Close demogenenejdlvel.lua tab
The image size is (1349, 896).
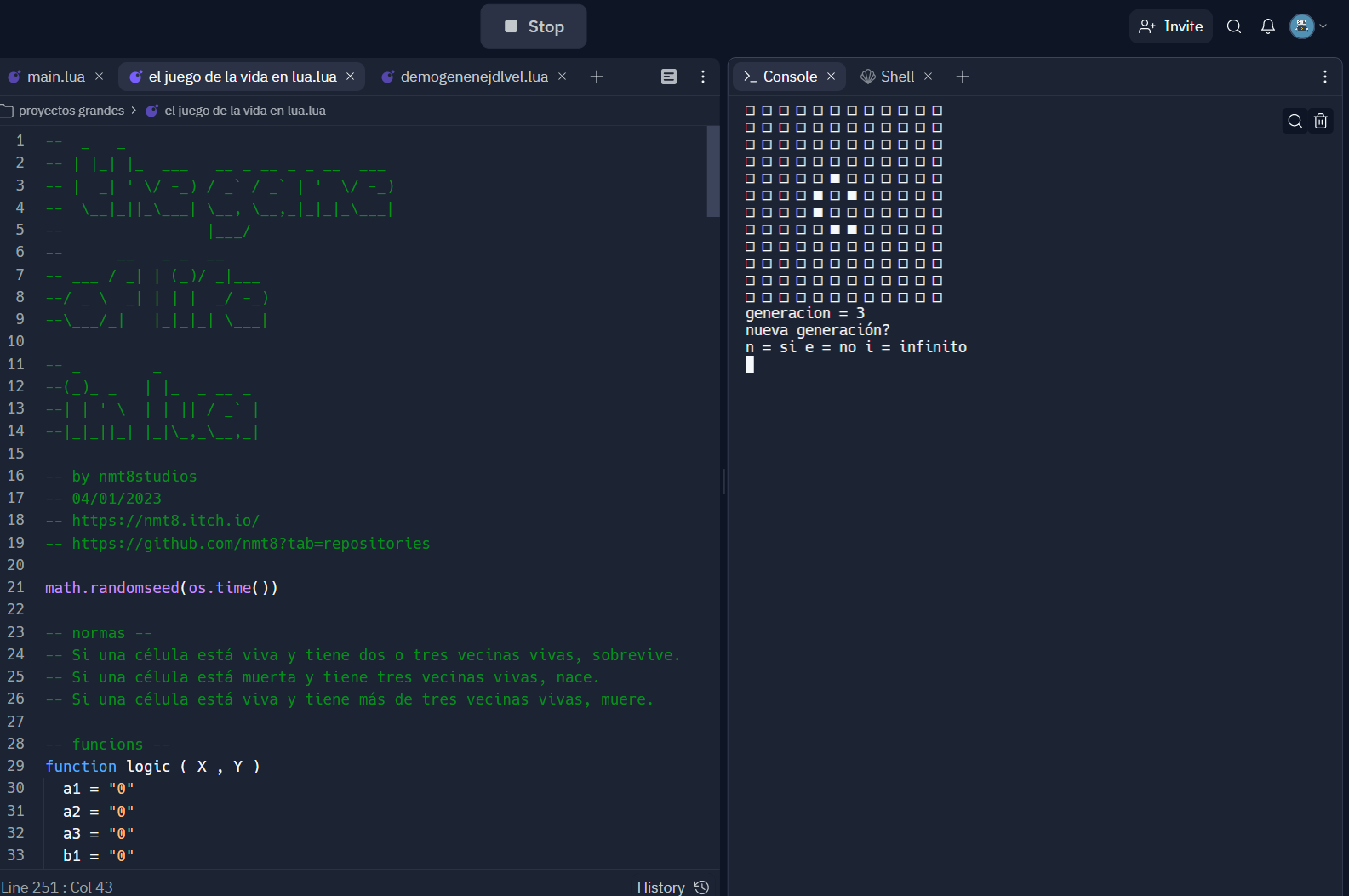click(562, 77)
